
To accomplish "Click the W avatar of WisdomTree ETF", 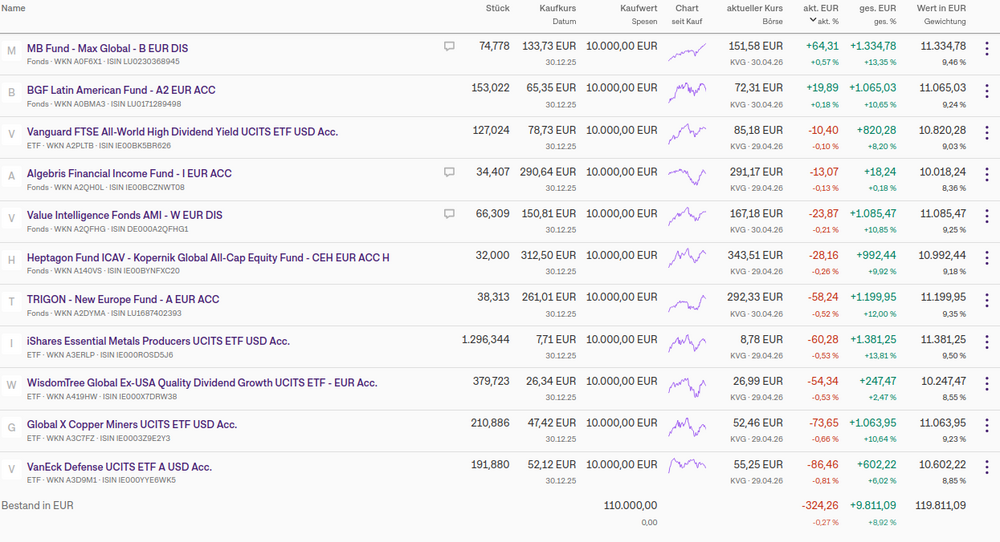I will point(11,386).
